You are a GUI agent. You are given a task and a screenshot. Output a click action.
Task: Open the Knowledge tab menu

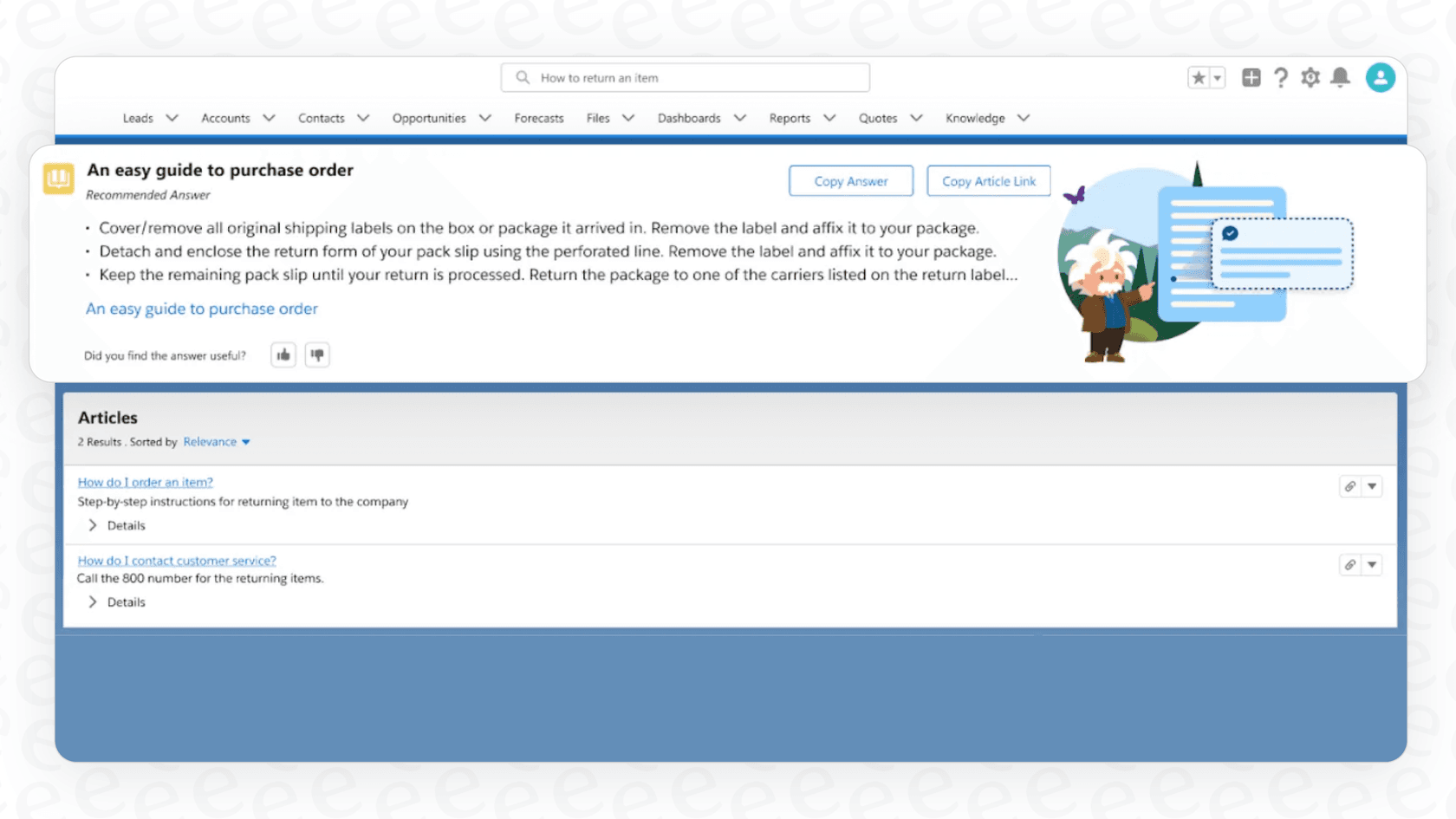point(1023,118)
